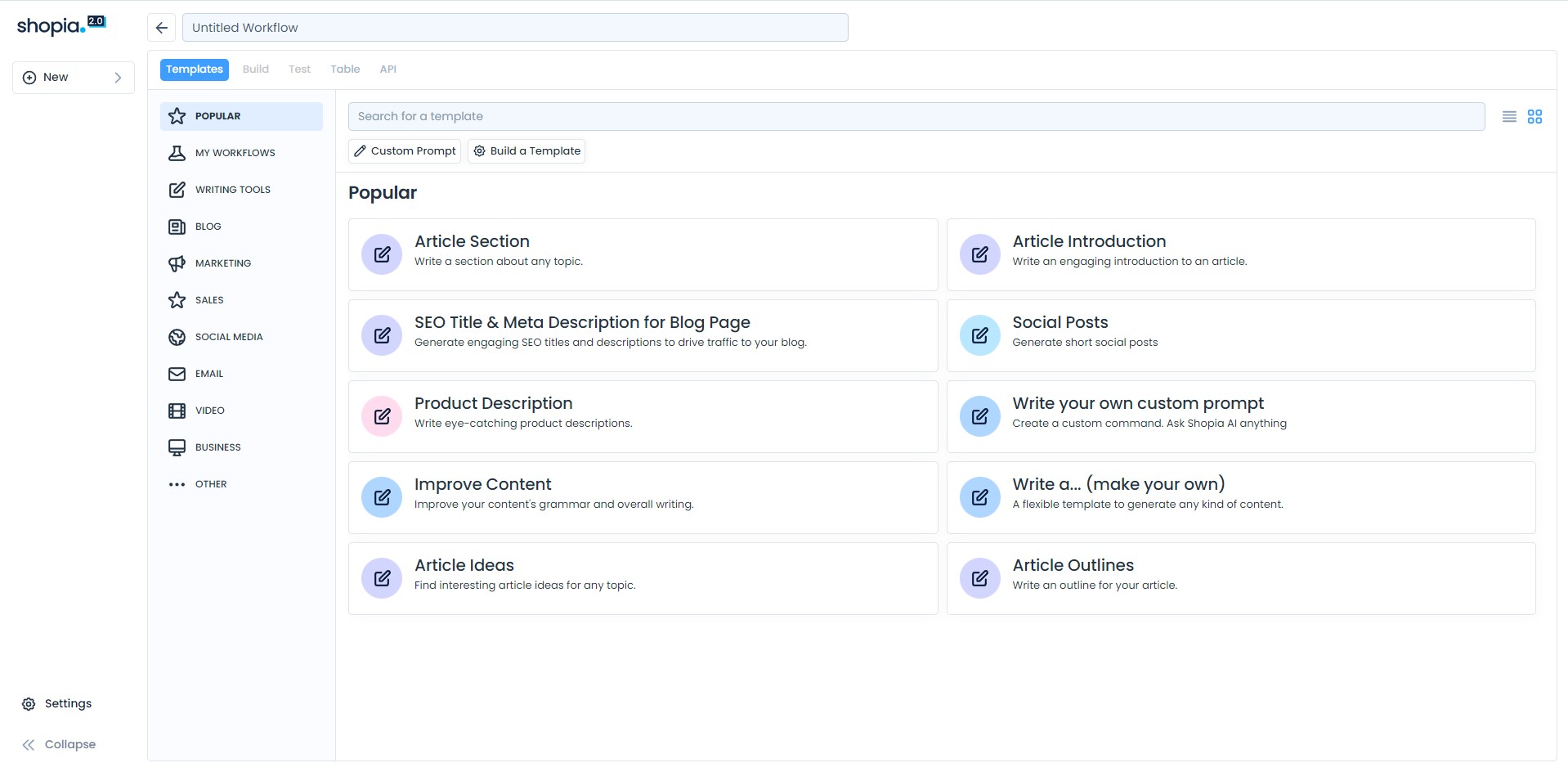The height and width of the screenshot is (772, 1568).
Task: Select the Social Media category label
Action: (229, 337)
